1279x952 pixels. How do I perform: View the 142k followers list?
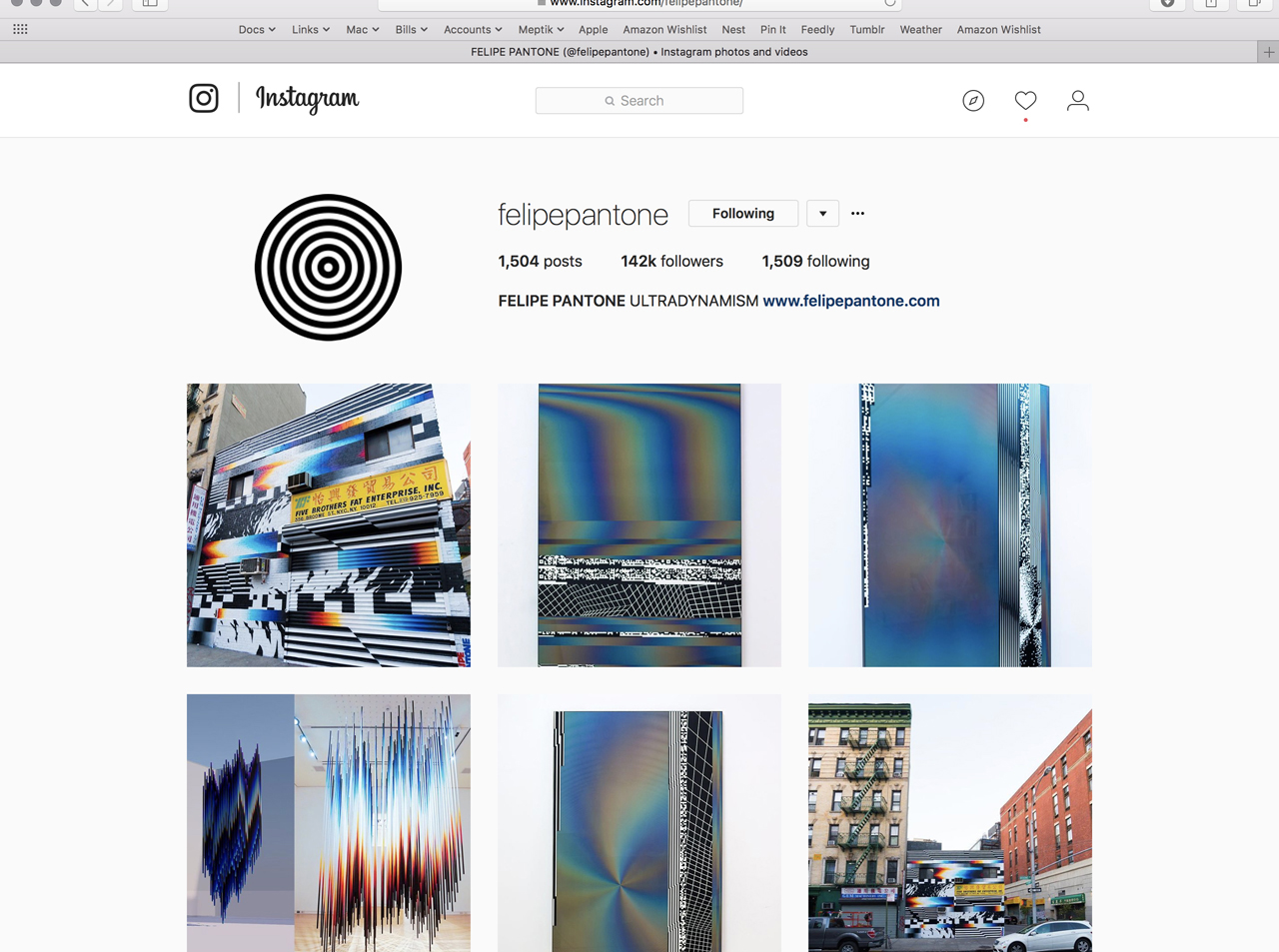tap(671, 262)
